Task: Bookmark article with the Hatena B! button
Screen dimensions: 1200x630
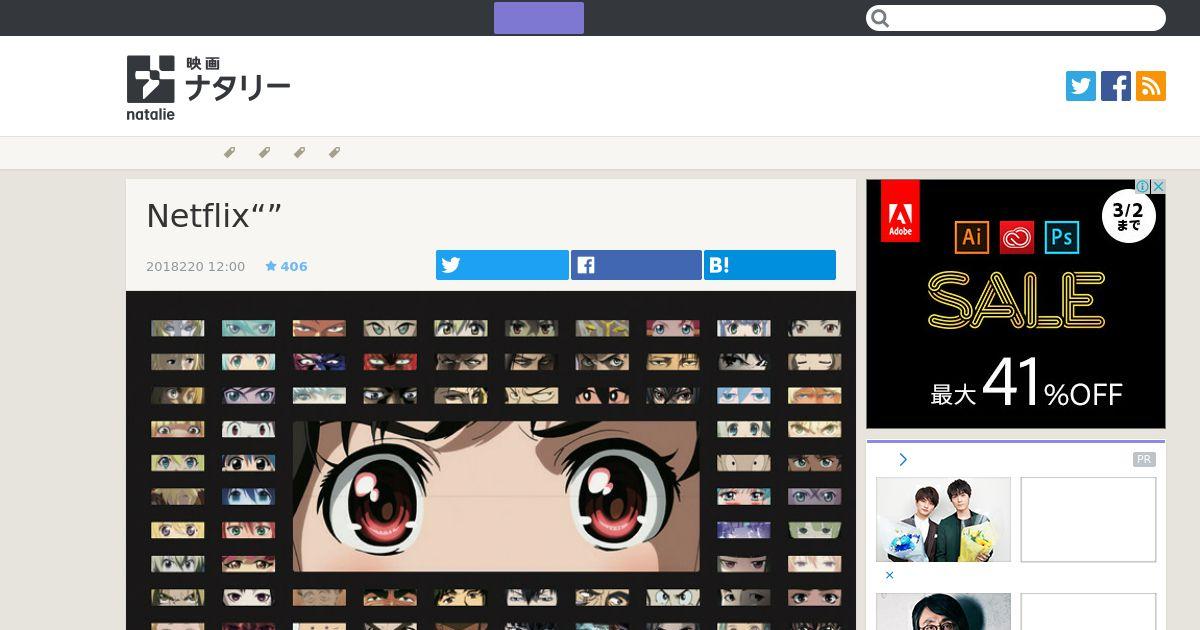Action: pos(770,265)
